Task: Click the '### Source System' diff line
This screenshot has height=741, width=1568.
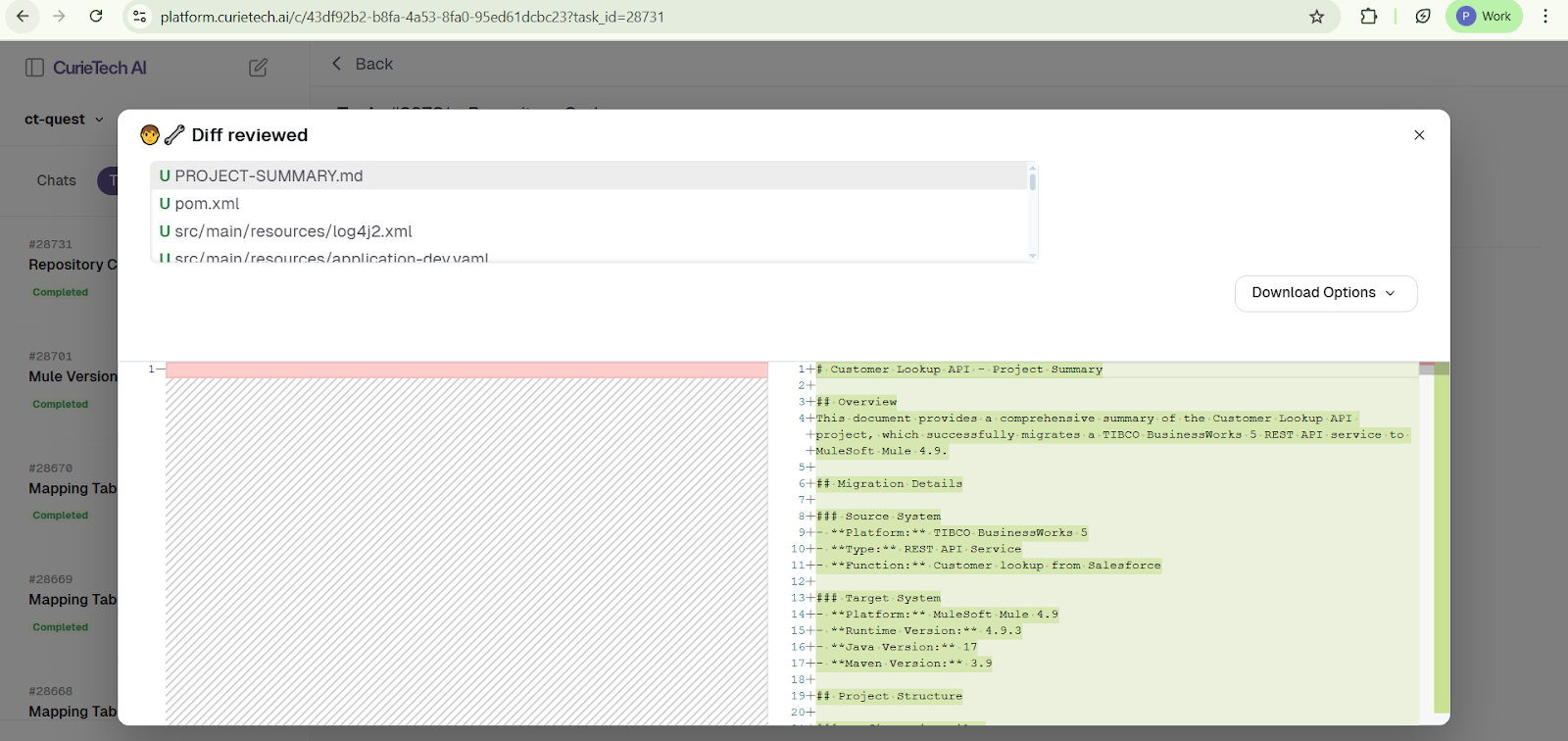Action: [x=879, y=517]
